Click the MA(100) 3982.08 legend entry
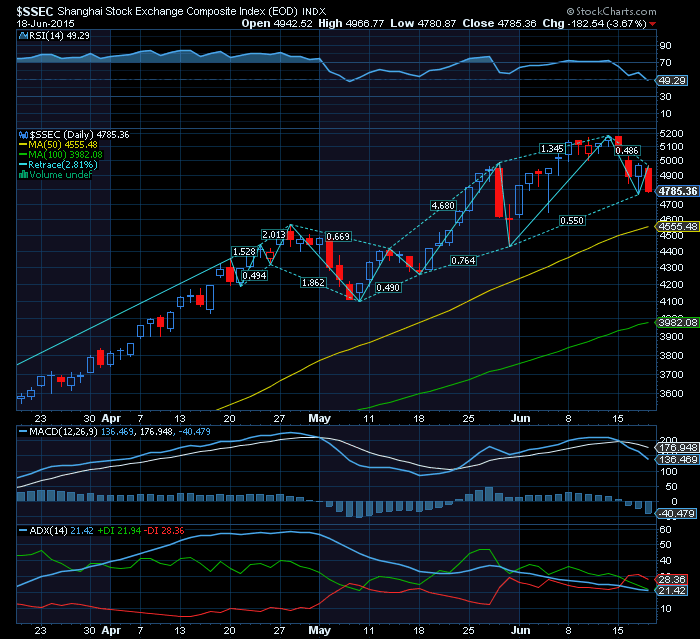 coord(61,155)
